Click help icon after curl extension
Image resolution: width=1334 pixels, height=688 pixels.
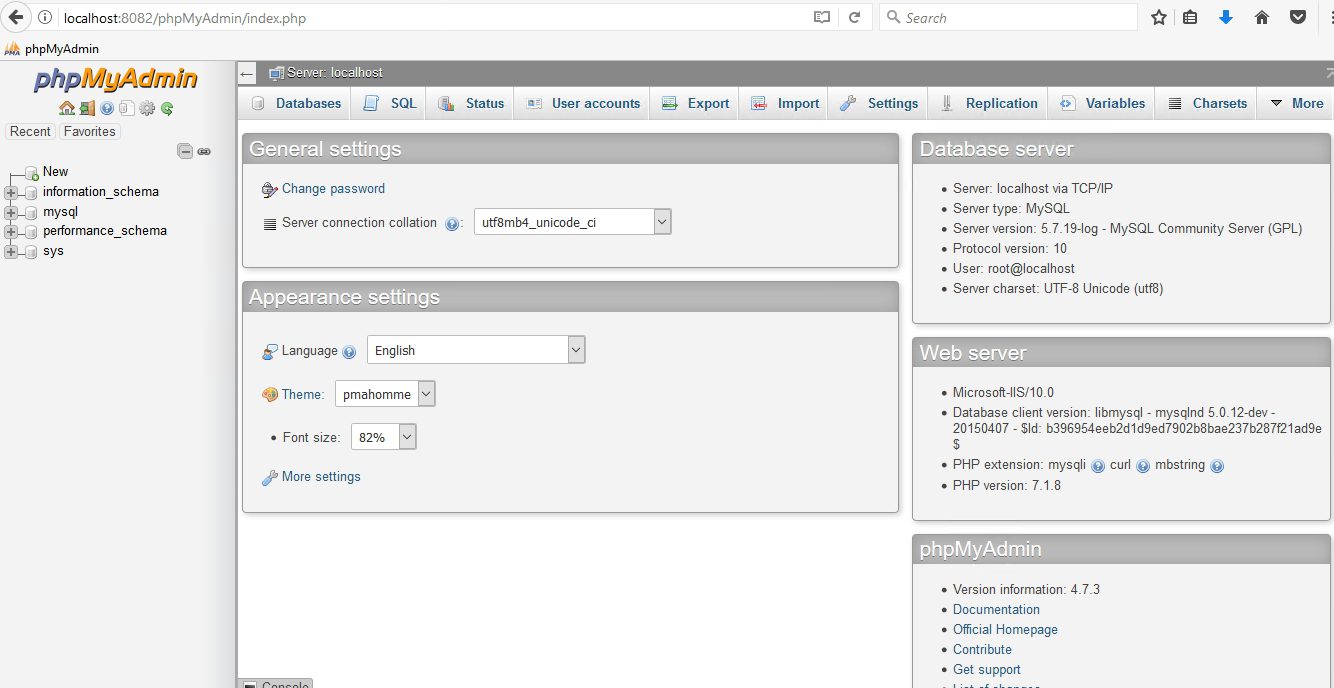point(1143,466)
